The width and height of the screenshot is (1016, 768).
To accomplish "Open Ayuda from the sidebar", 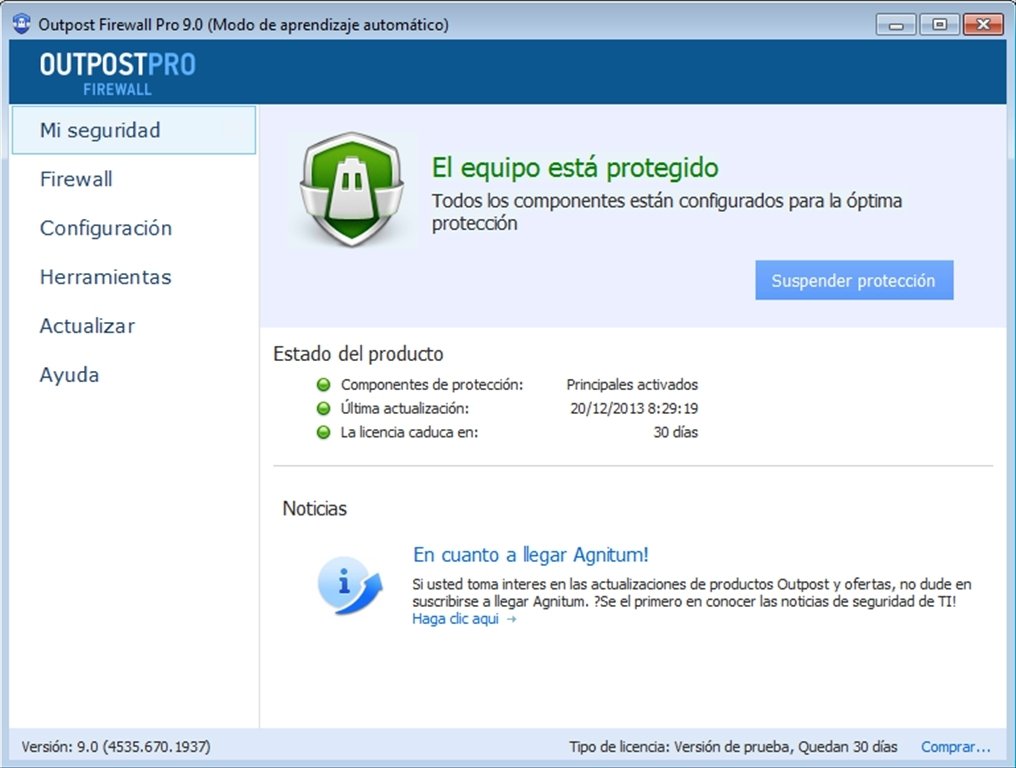I will [69, 375].
